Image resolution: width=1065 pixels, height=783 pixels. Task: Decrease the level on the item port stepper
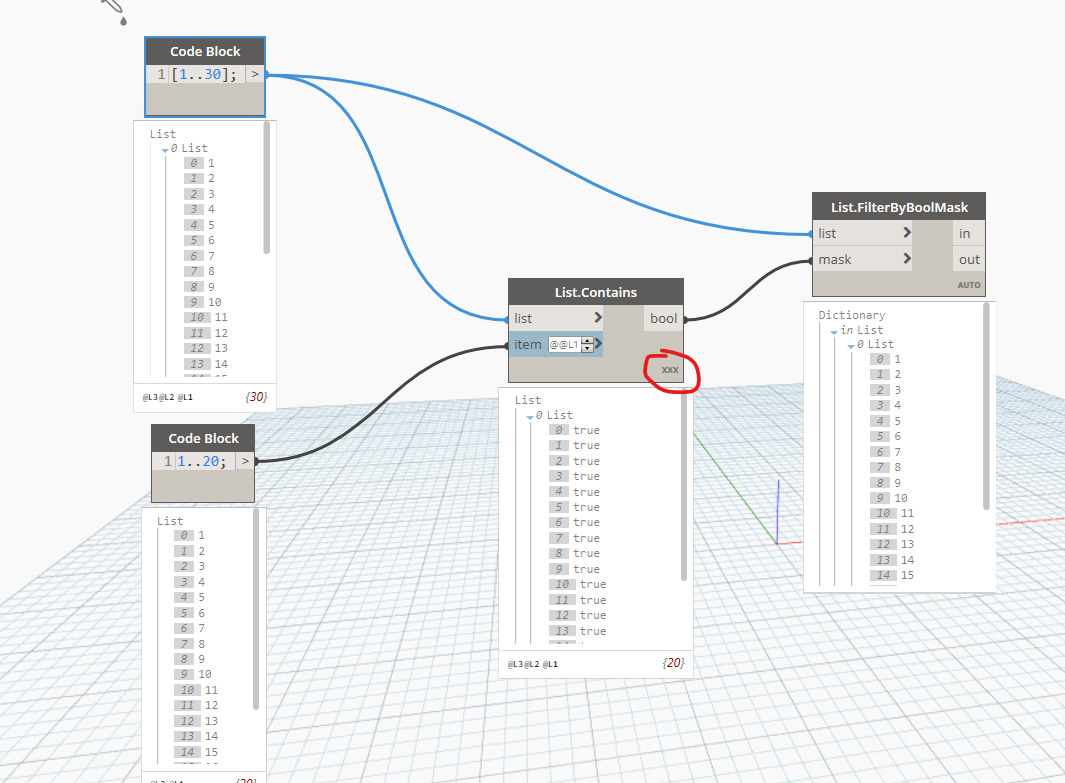[588, 348]
